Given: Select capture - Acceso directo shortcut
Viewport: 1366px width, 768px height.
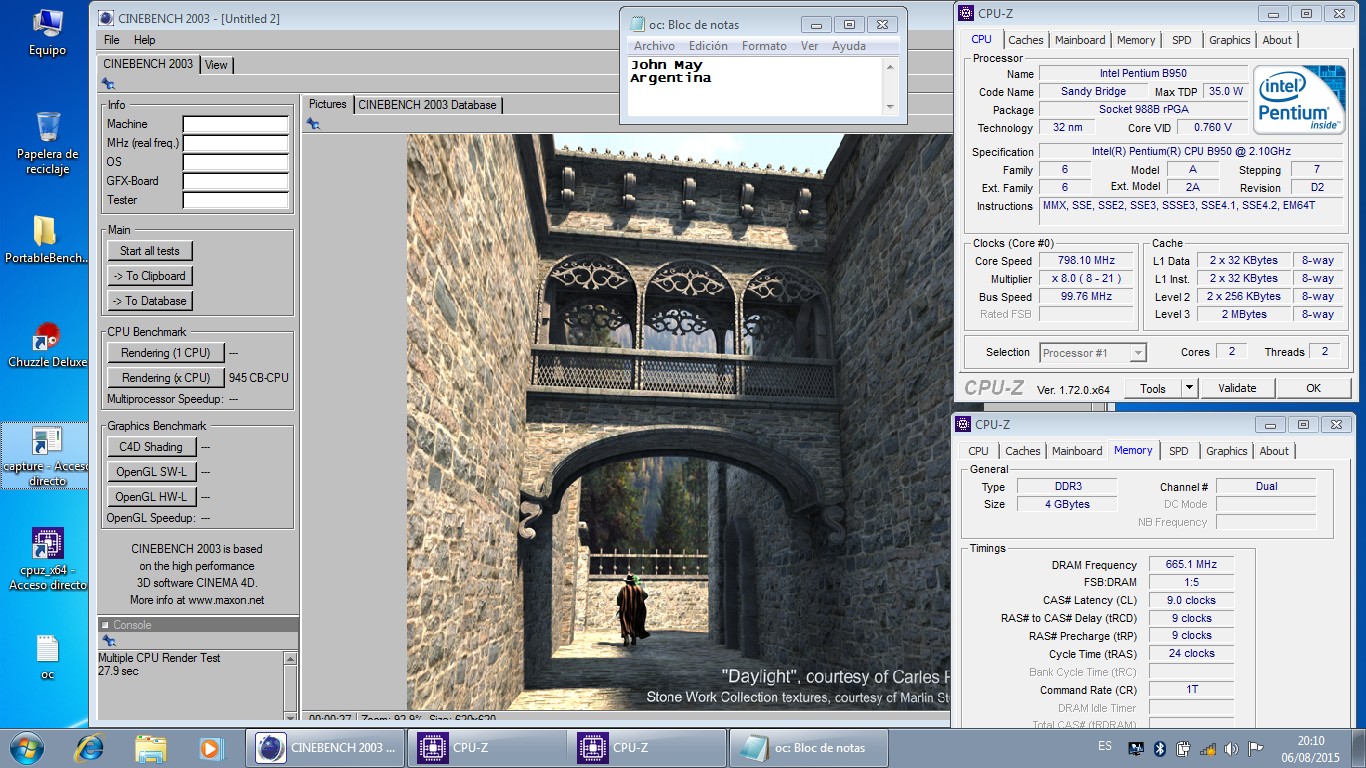Looking at the screenshot, I should (x=47, y=456).
